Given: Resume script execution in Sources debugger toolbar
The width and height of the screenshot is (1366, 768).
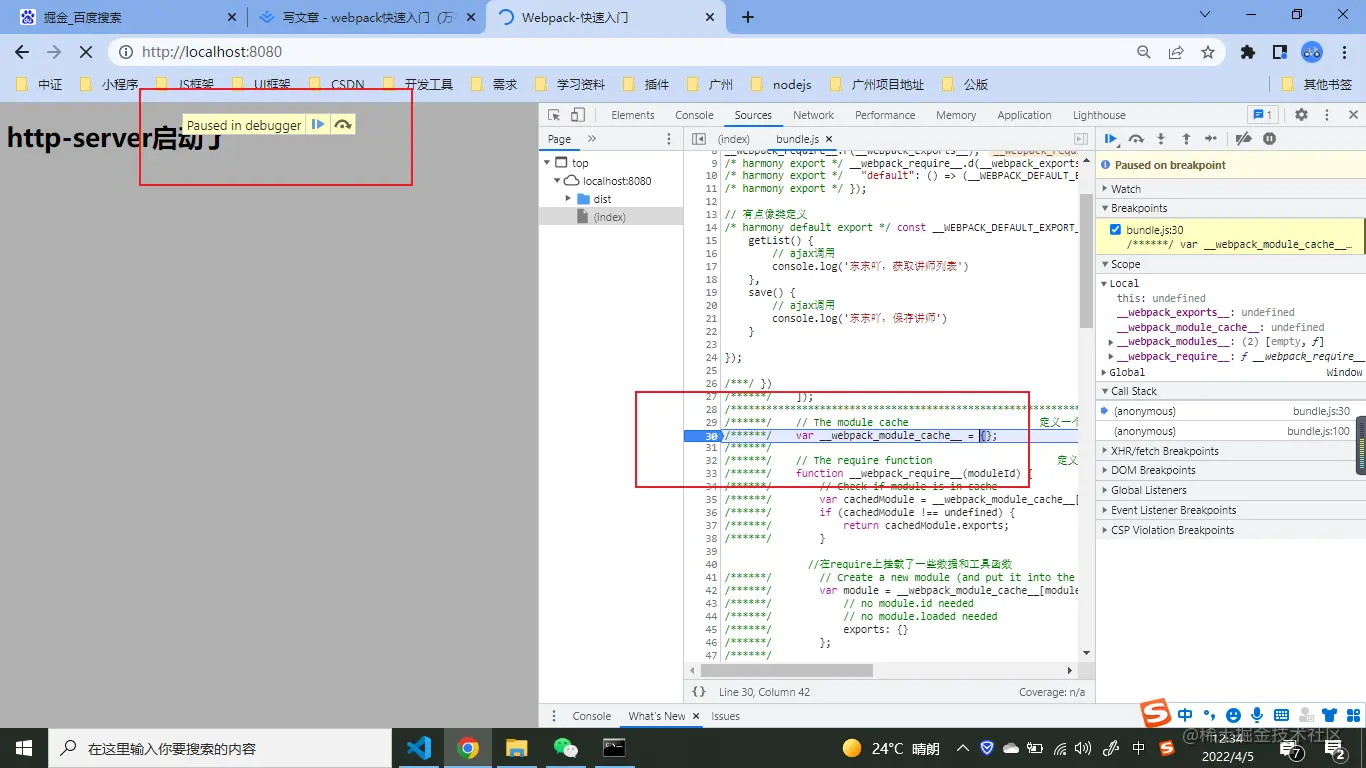Looking at the screenshot, I should pyautogui.click(x=1111, y=139).
